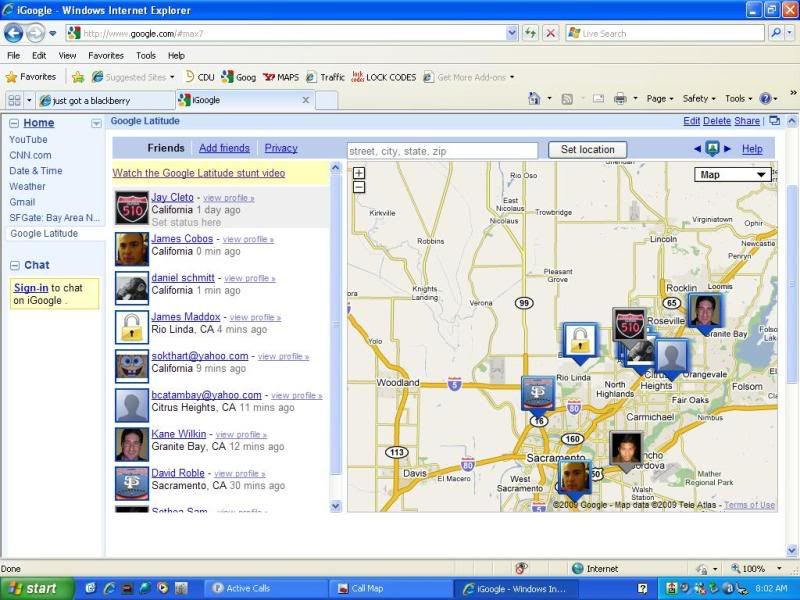Click the Refresh page icon
Viewport: 800px width, 600px height.
(x=531, y=34)
